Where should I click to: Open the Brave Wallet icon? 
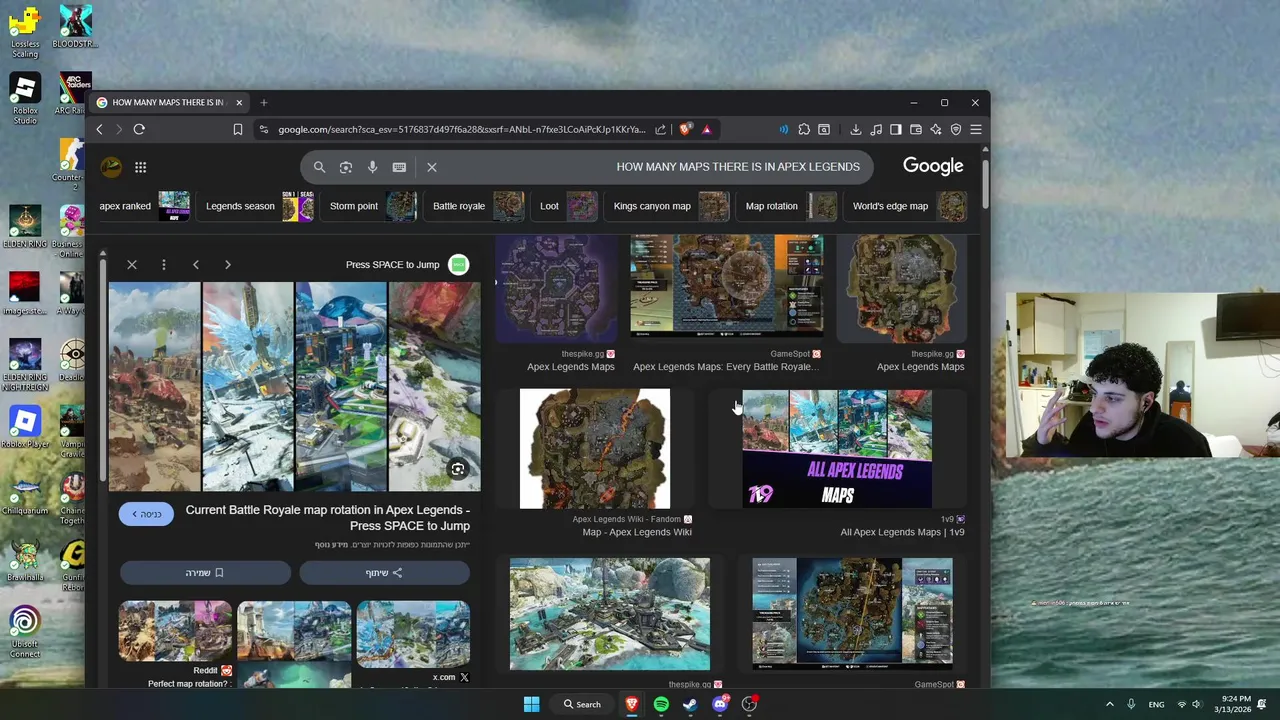click(x=916, y=129)
